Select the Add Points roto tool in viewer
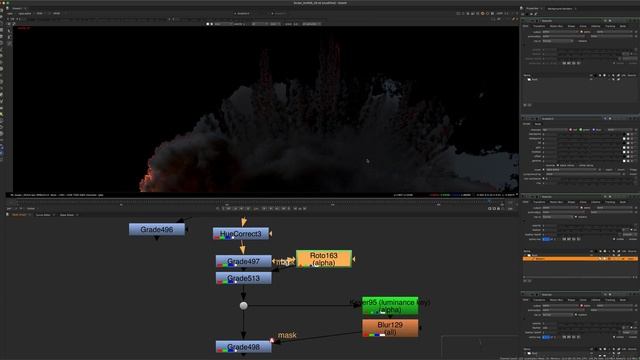The height and width of the screenshot is (360, 640). [x=9, y=37]
